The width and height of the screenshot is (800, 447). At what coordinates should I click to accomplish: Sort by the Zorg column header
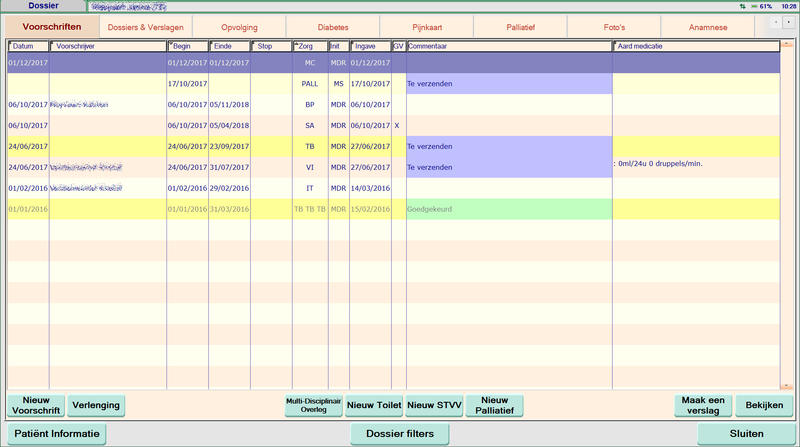point(309,46)
